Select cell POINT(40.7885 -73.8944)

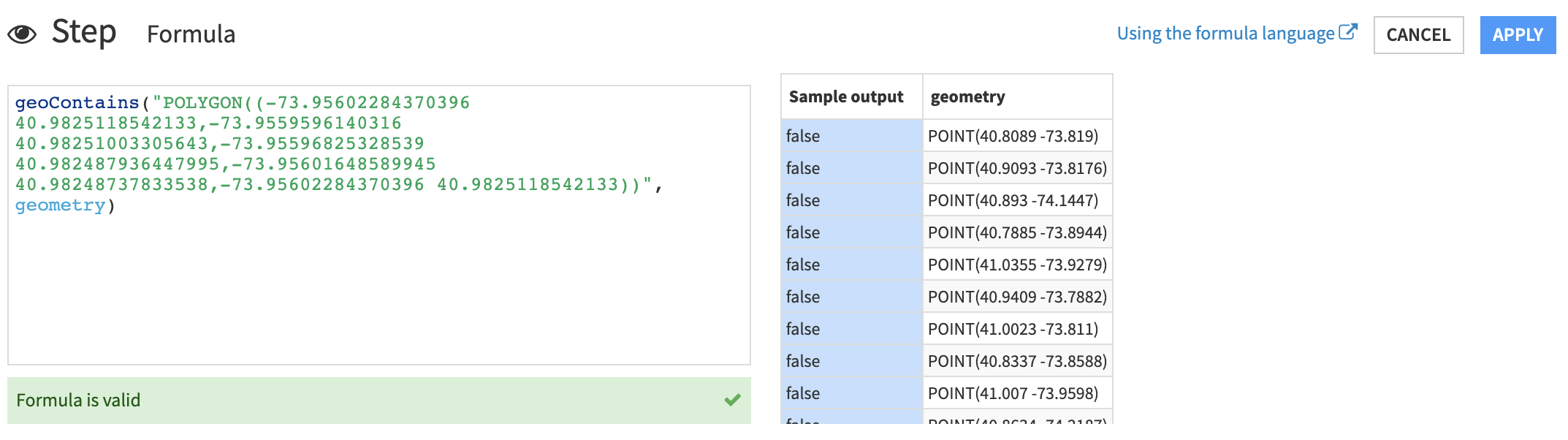(1017, 232)
